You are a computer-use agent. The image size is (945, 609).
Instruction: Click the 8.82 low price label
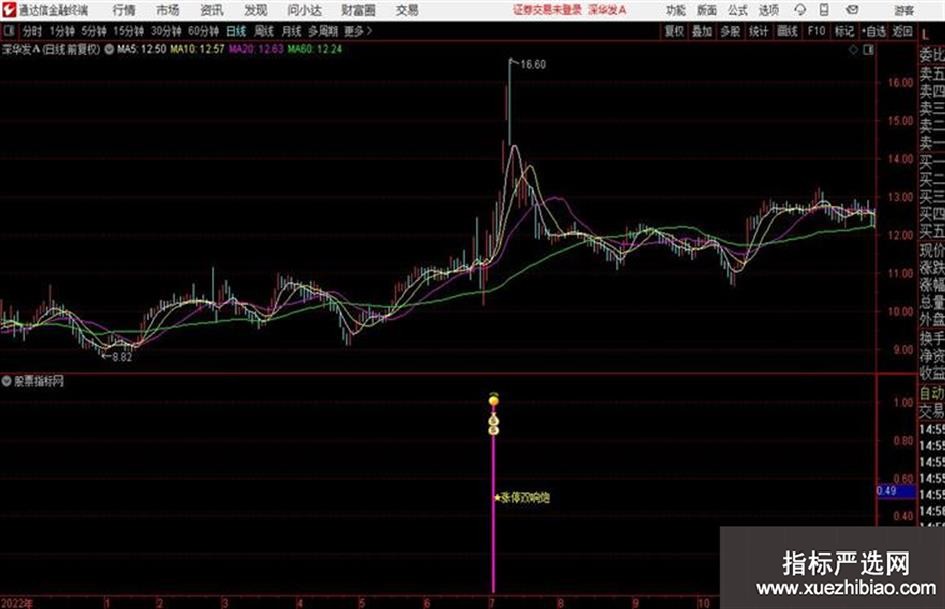click(x=122, y=357)
